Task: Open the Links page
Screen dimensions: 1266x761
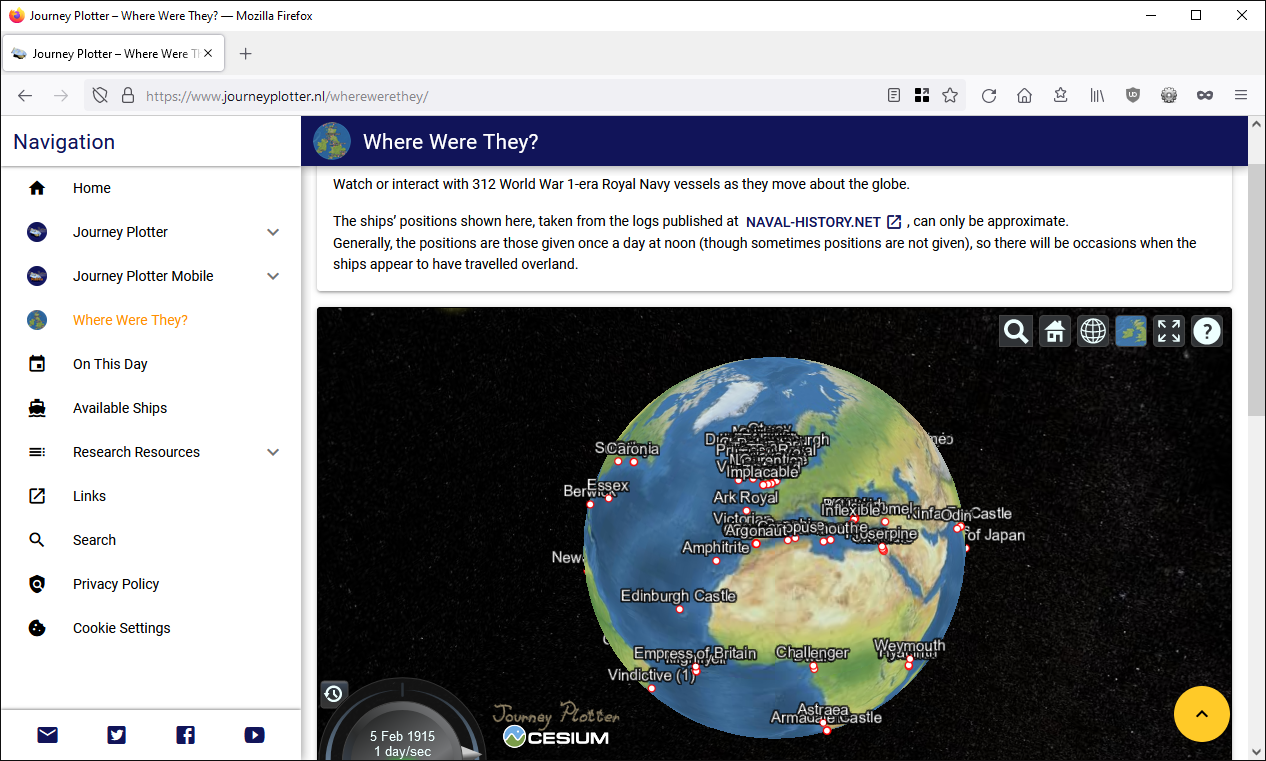Action: (x=150, y=496)
